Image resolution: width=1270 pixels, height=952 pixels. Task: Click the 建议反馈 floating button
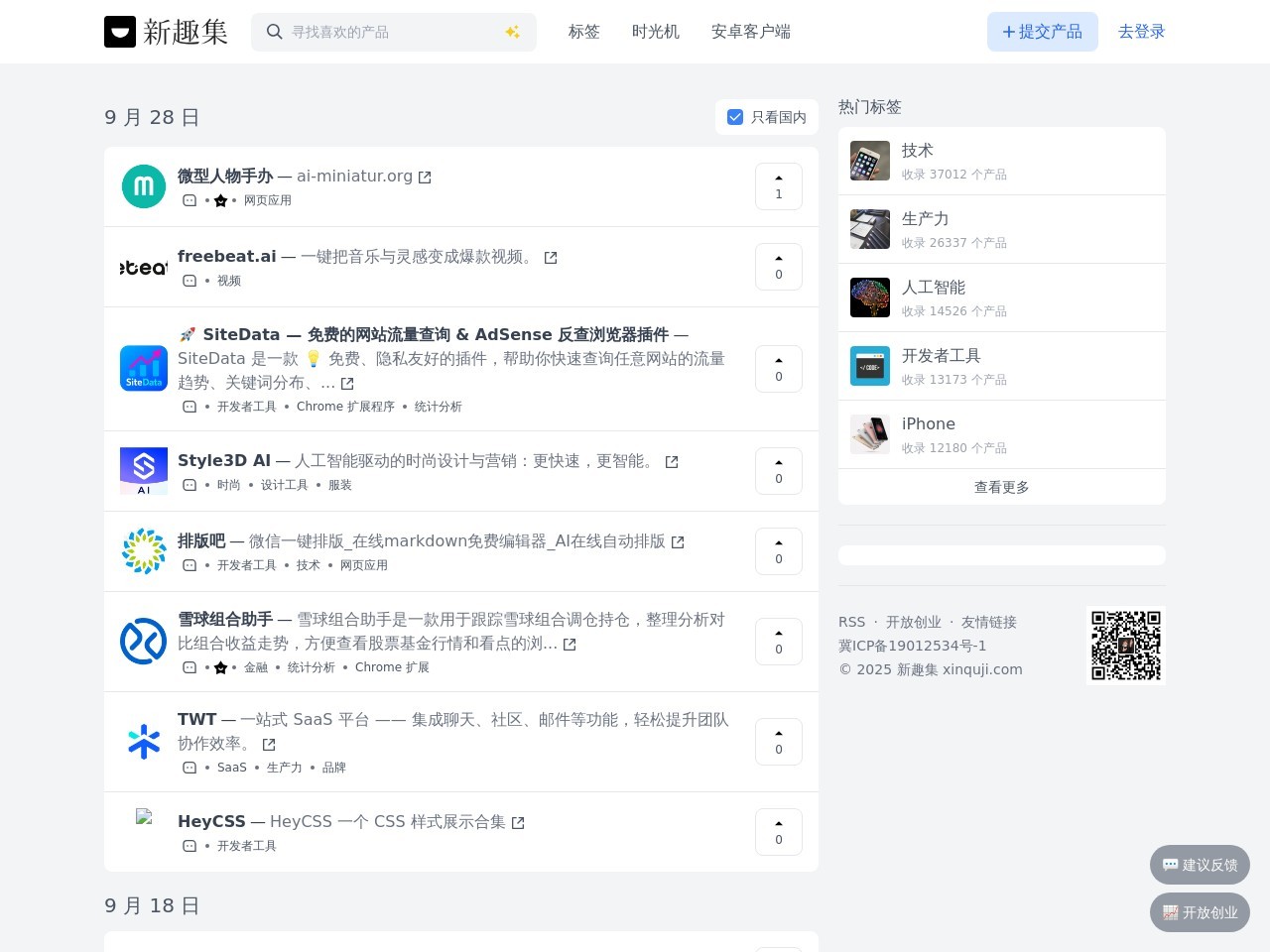tap(1200, 865)
